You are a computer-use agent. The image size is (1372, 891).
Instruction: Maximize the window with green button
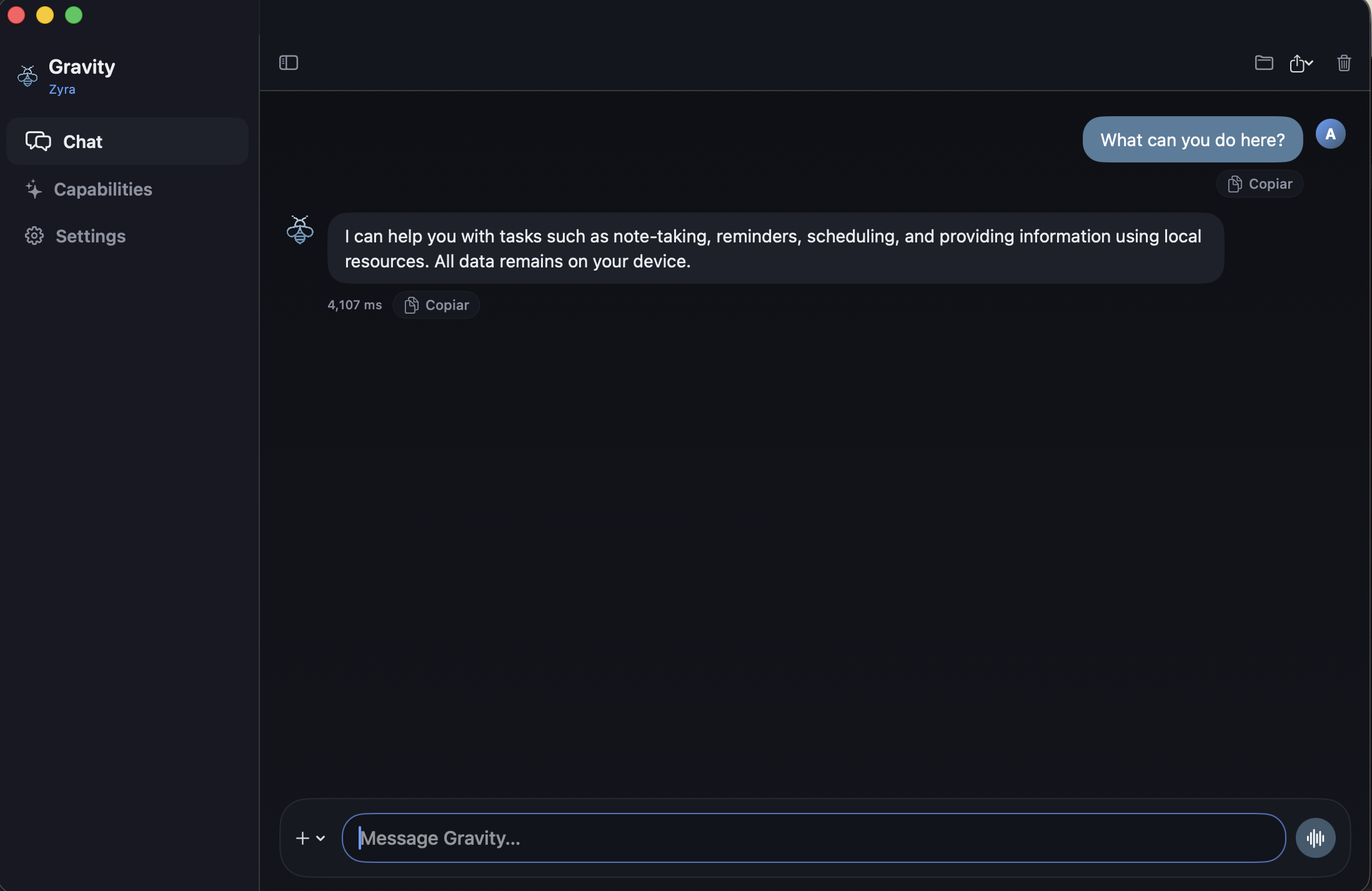pyautogui.click(x=74, y=14)
